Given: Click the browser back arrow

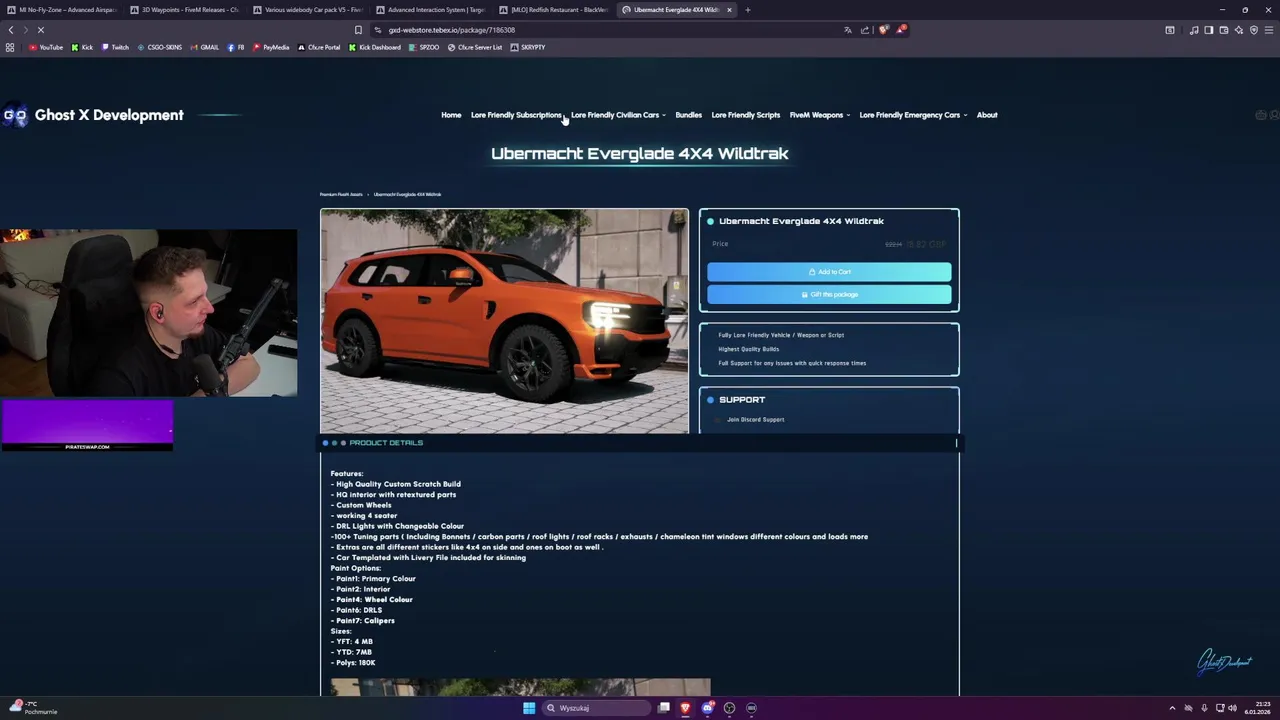Looking at the screenshot, I should [11, 30].
